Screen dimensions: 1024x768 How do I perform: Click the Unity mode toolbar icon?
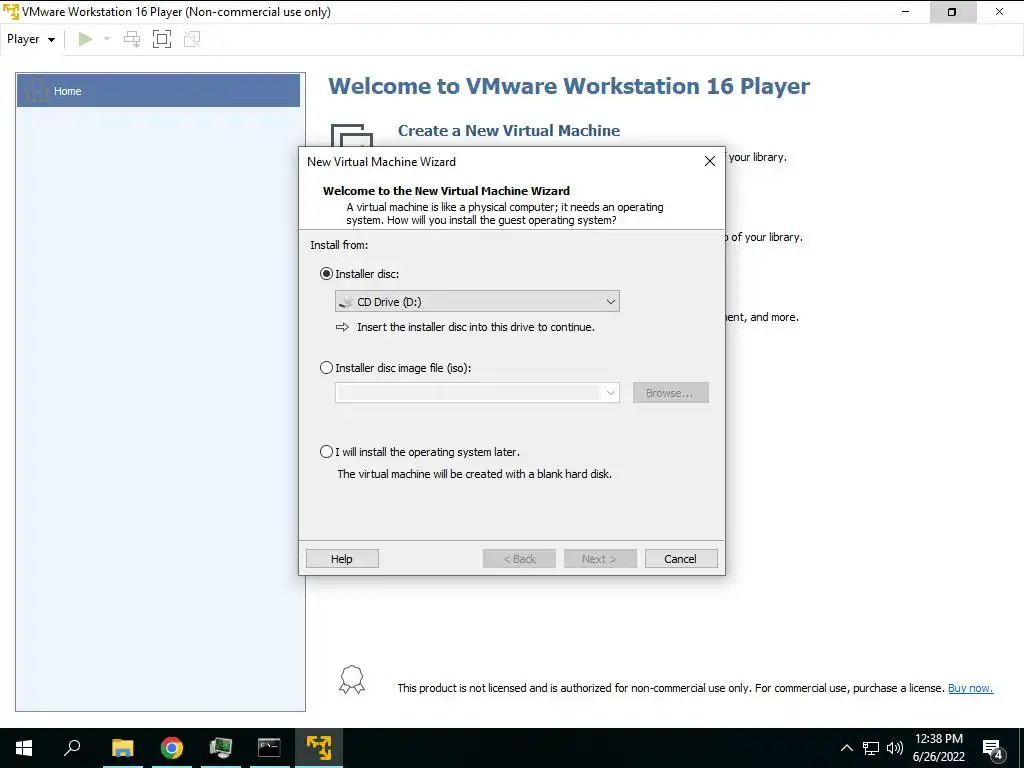(x=192, y=39)
